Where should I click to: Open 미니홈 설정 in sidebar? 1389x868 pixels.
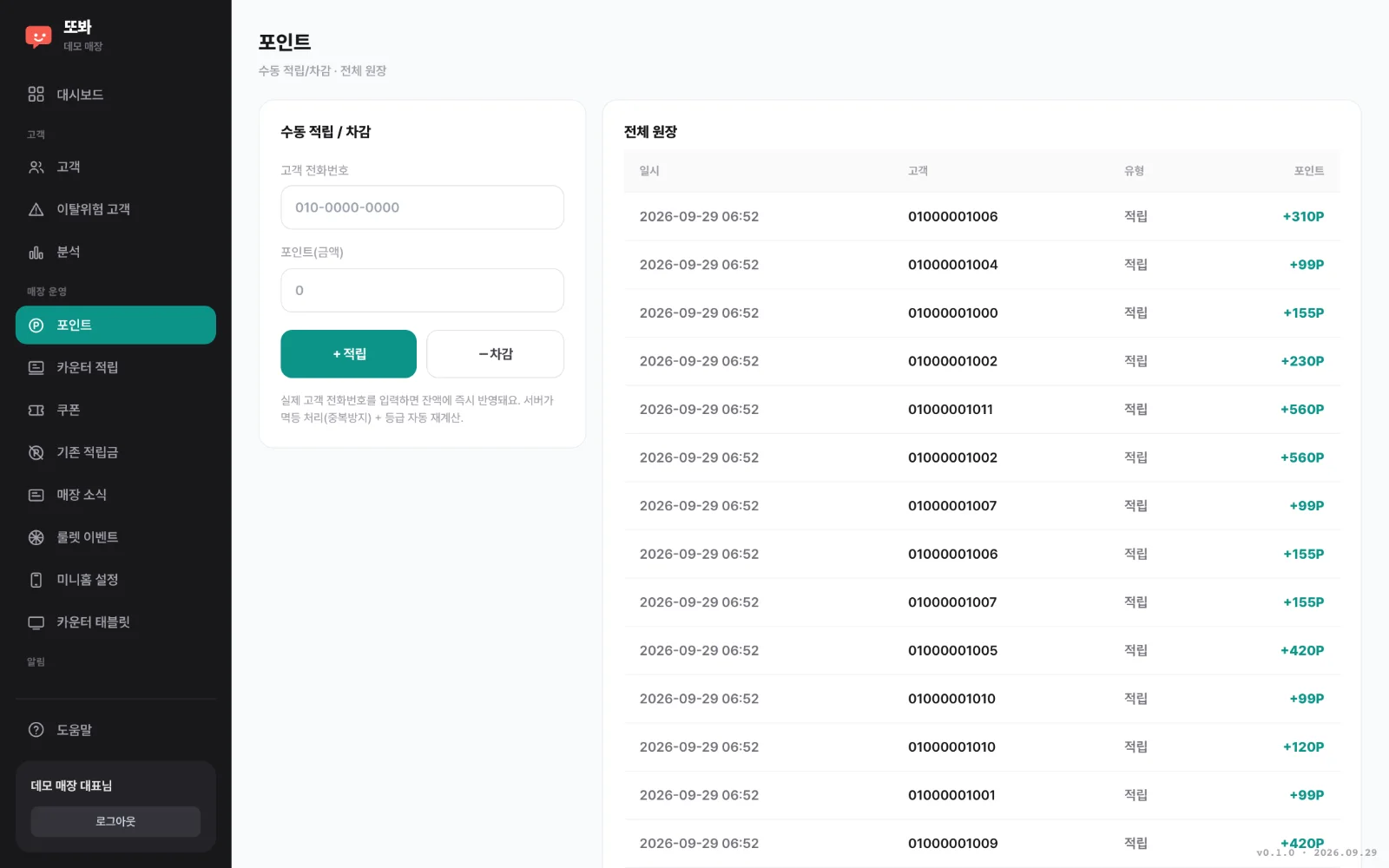tap(115, 580)
